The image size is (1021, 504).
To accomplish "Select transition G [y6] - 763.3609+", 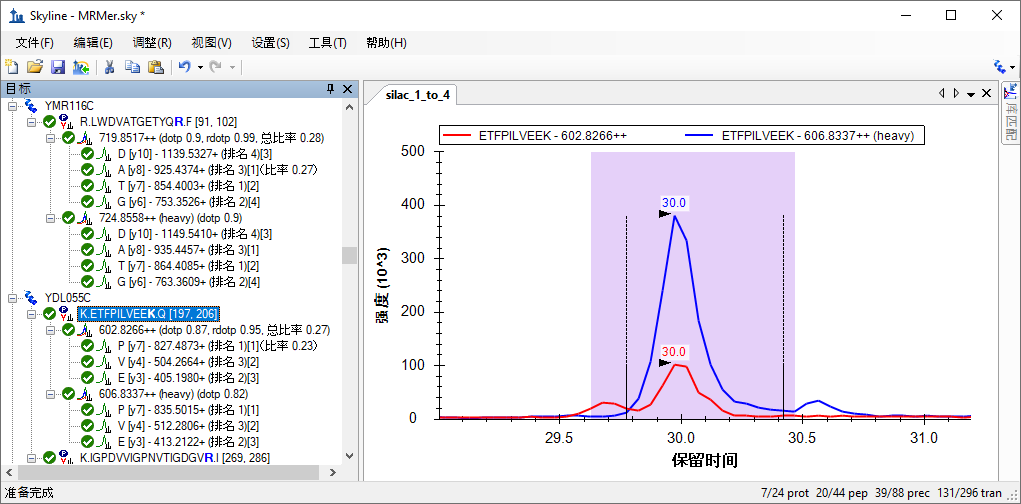I will click(x=189, y=282).
